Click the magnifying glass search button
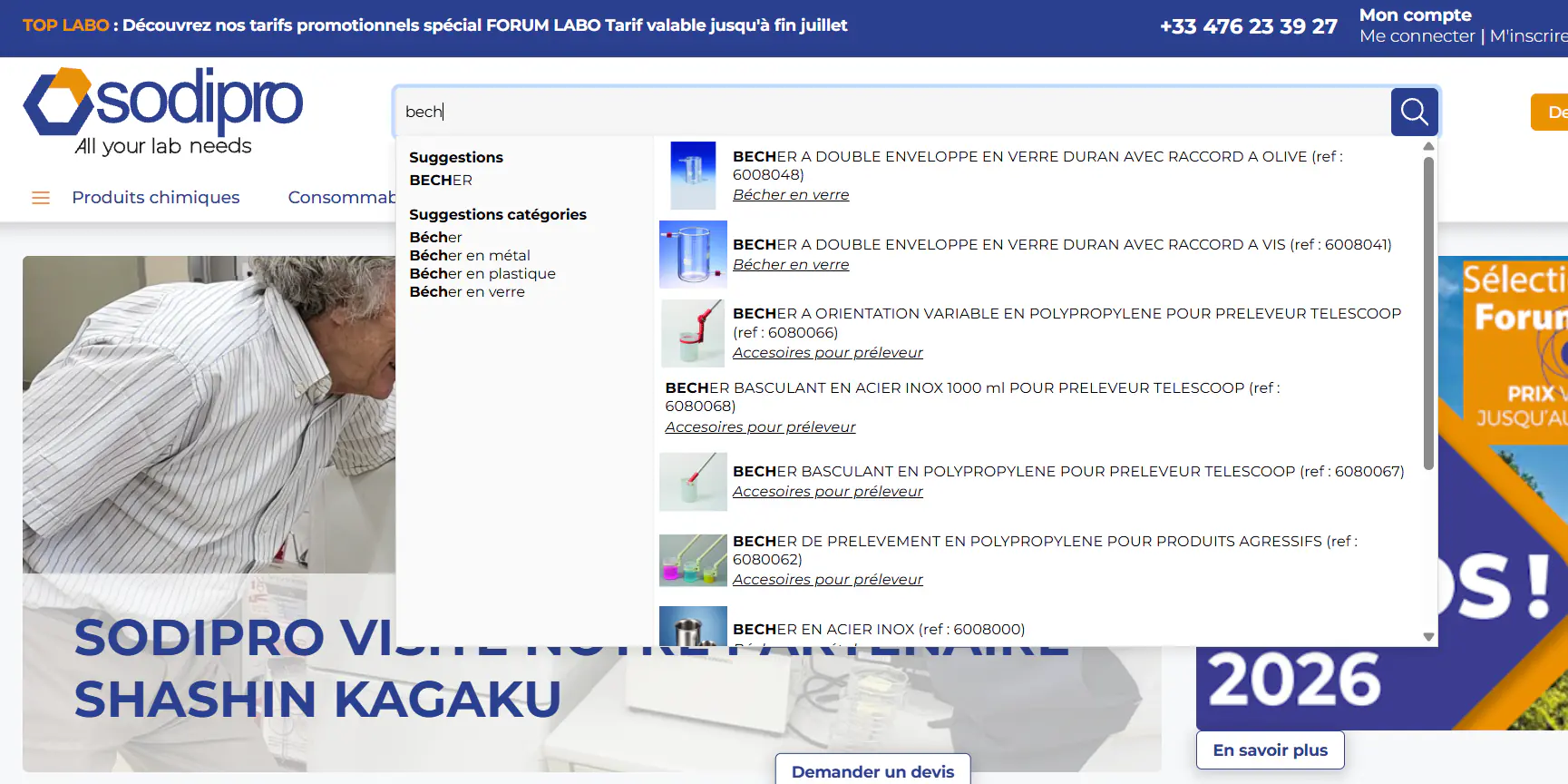The height and width of the screenshot is (784, 1568). (x=1414, y=112)
